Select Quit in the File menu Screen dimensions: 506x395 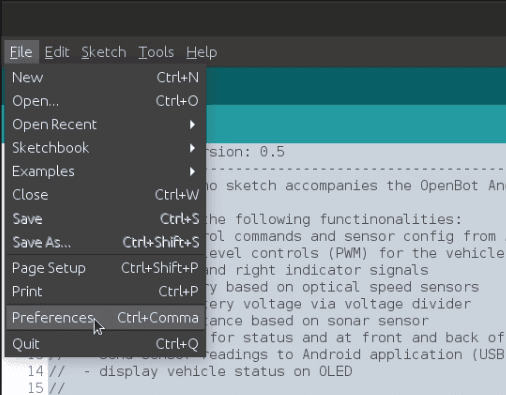(105, 344)
